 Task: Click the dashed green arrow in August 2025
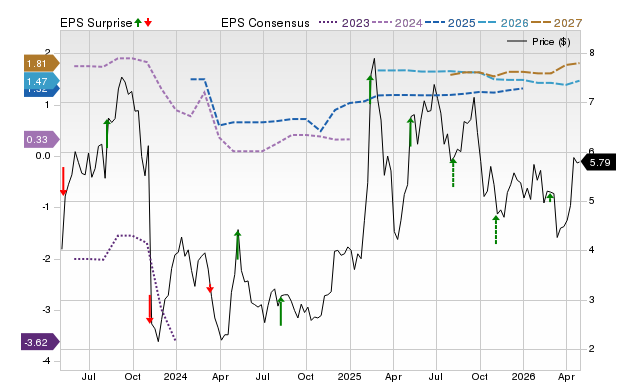point(453,173)
